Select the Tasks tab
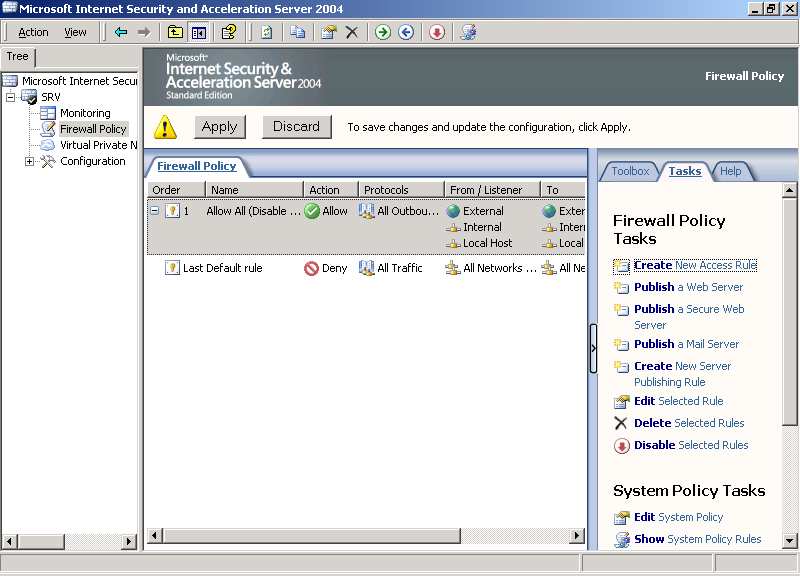Screen dimensions: 800x576 [x=685, y=171]
